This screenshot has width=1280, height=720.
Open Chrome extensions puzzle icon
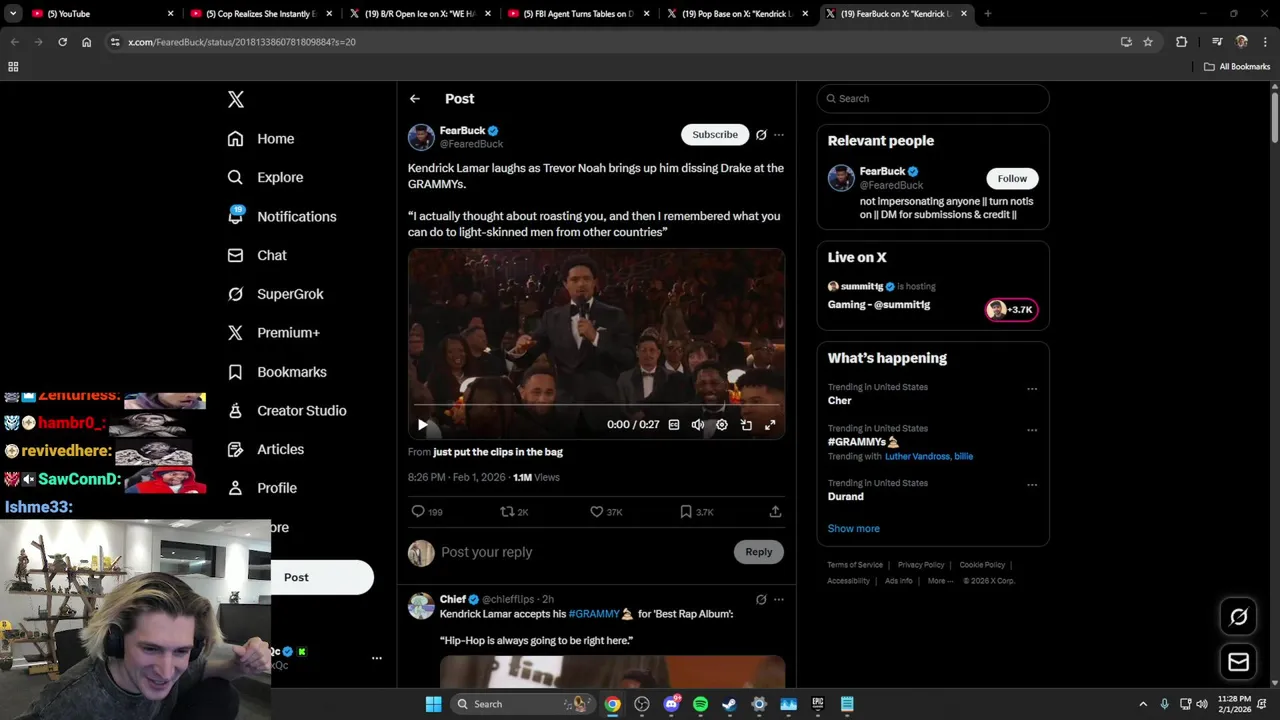click(x=1182, y=42)
